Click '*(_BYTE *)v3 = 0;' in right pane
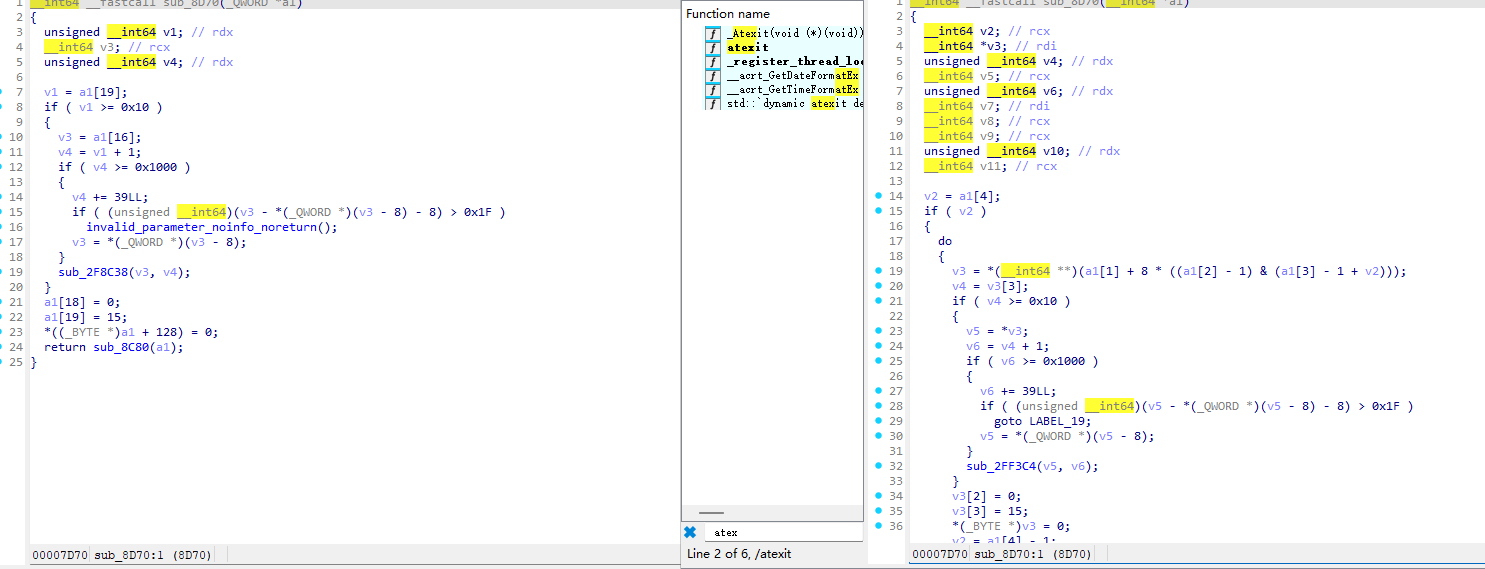Screen dimensions: 1485x569 click(x=1011, y=526)
